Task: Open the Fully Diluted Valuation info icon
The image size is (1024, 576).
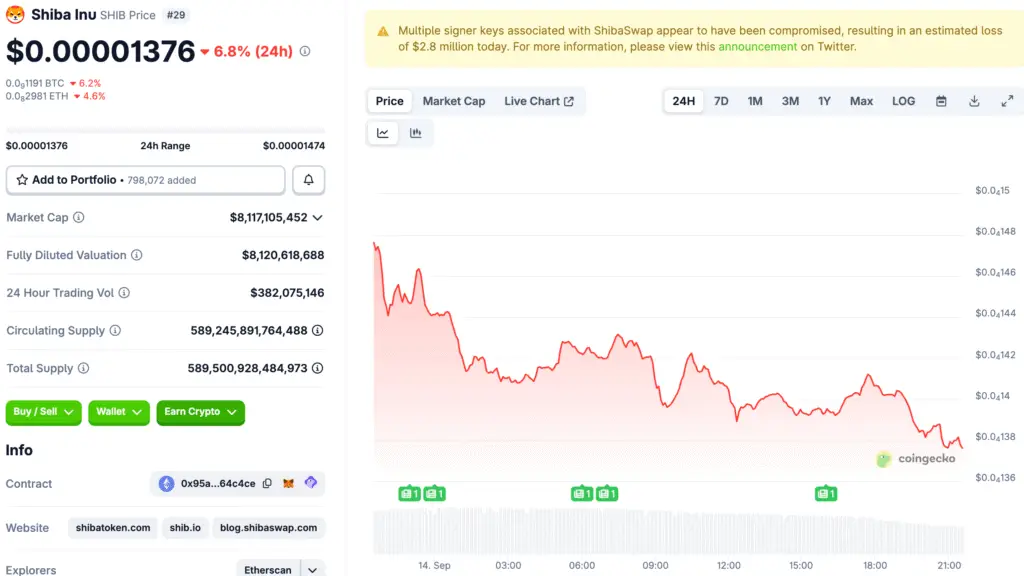Action: tap(136, 255)
